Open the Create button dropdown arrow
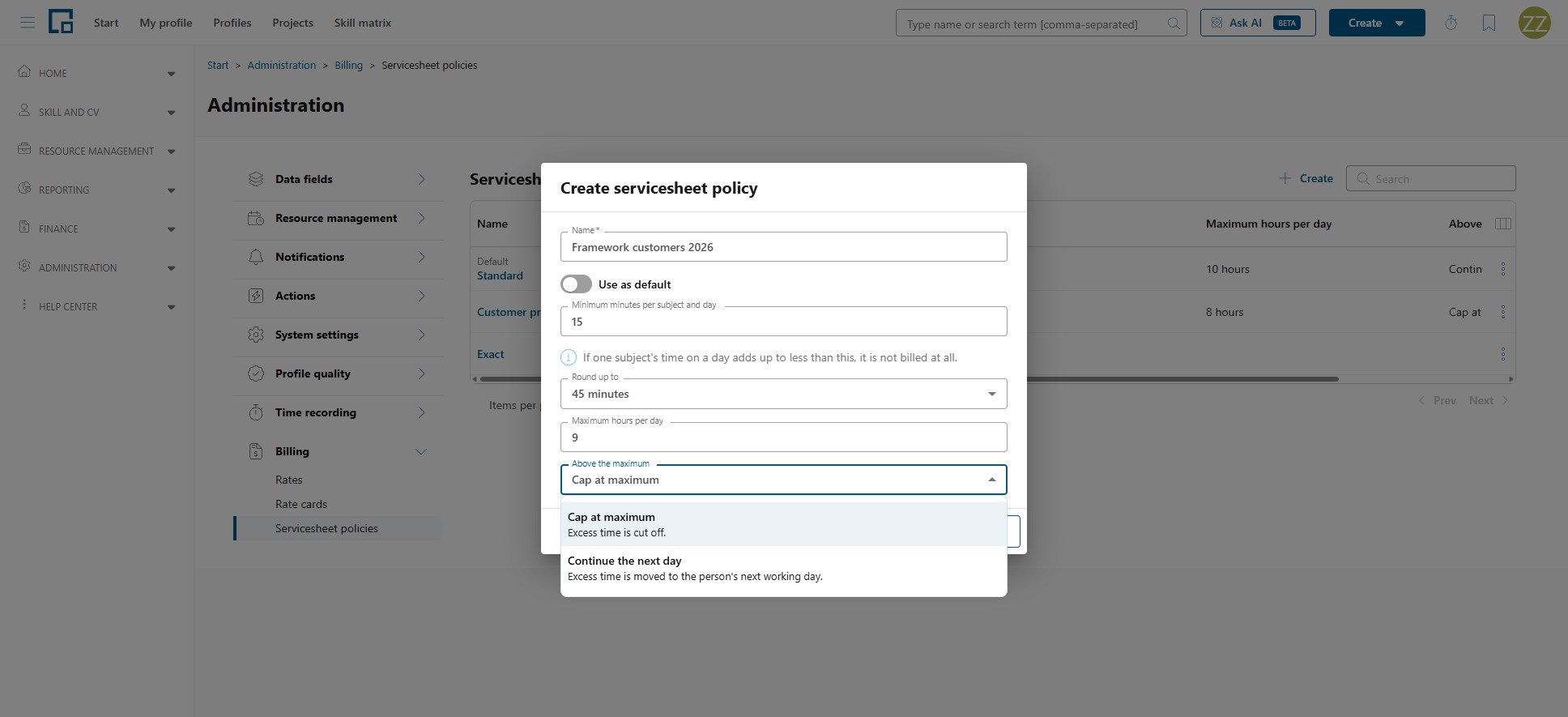The height and width of the screenshot is (717, 1568). 1400,23
